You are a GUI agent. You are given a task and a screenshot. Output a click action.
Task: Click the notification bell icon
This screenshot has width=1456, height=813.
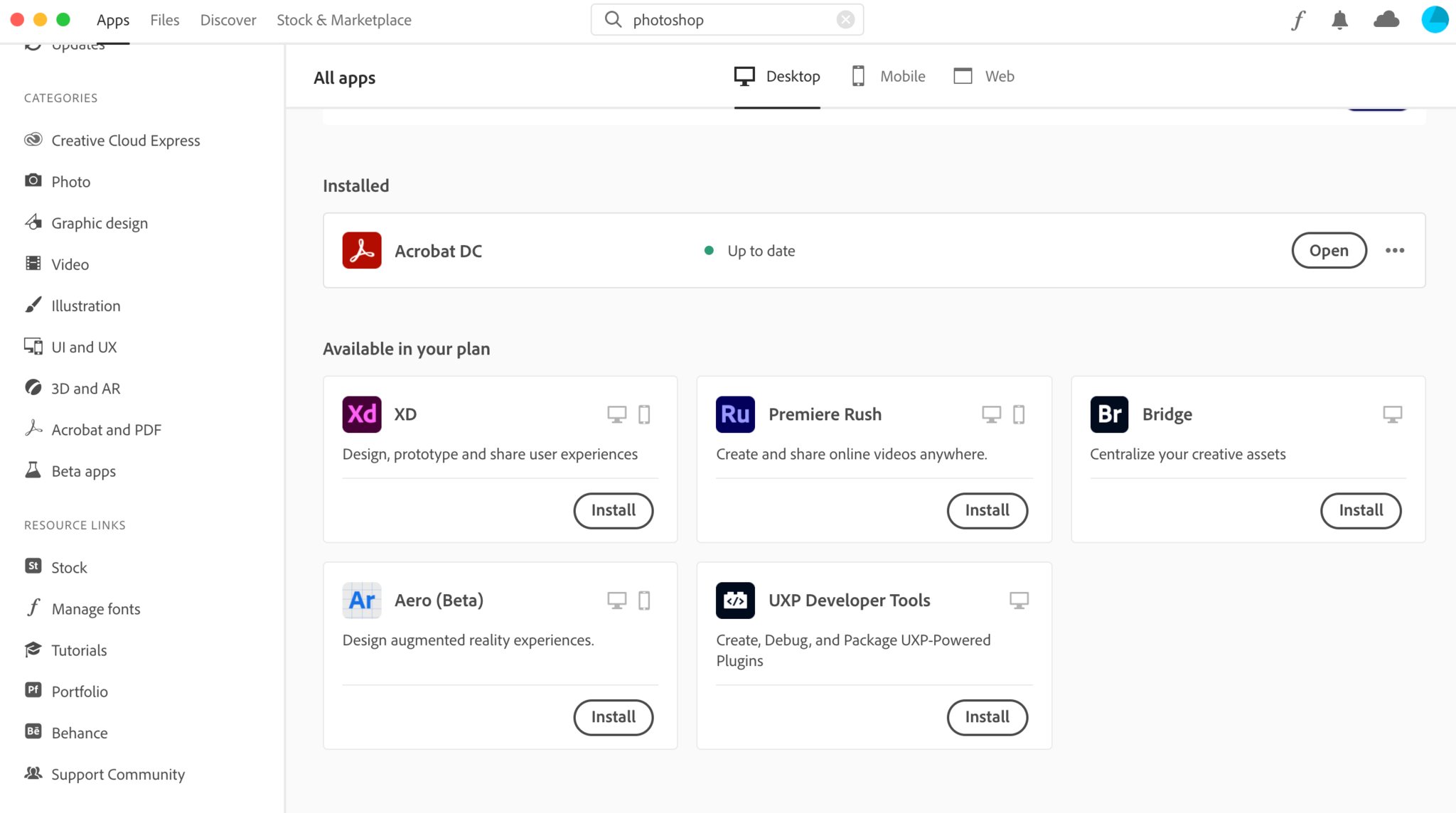coord(1341,20)
